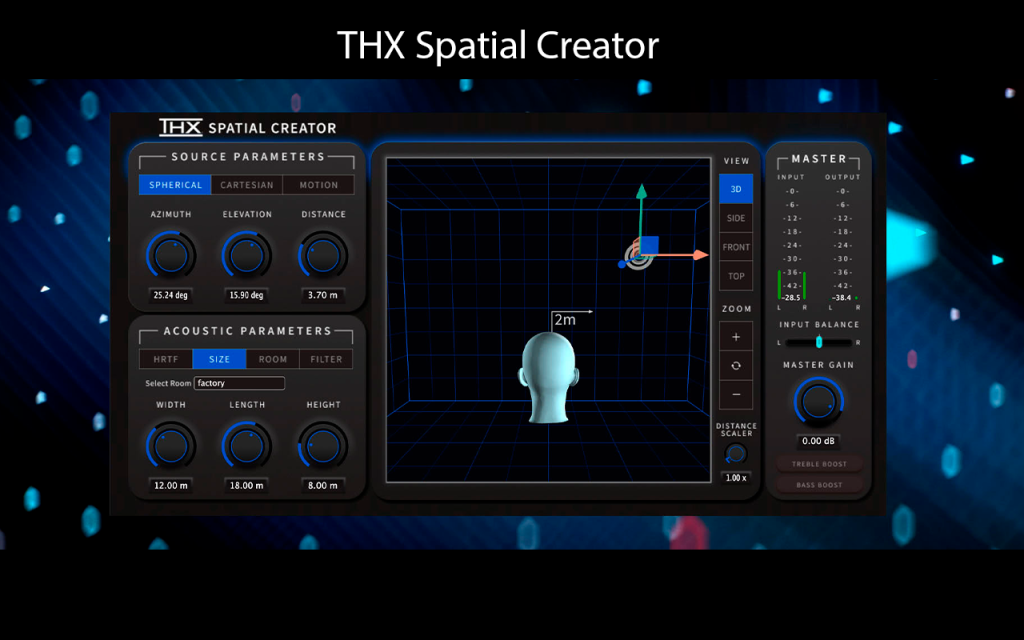Viewport: 1024px width, 640px height.
Task: Switch to the Cartesian tab
Action: [247, 185]
